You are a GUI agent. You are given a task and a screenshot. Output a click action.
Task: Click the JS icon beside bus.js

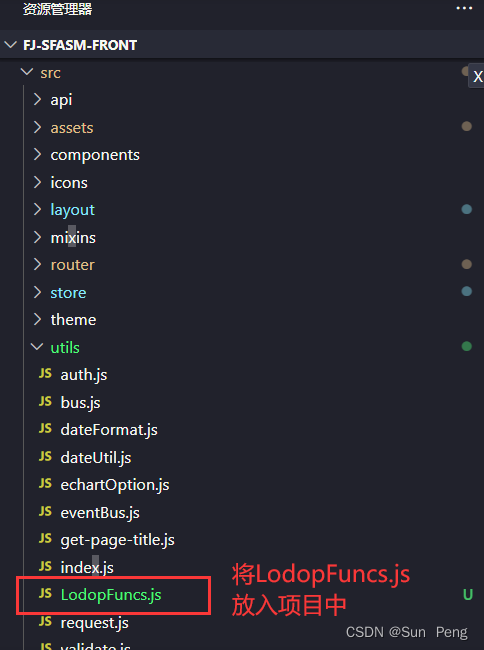point(45,401)
